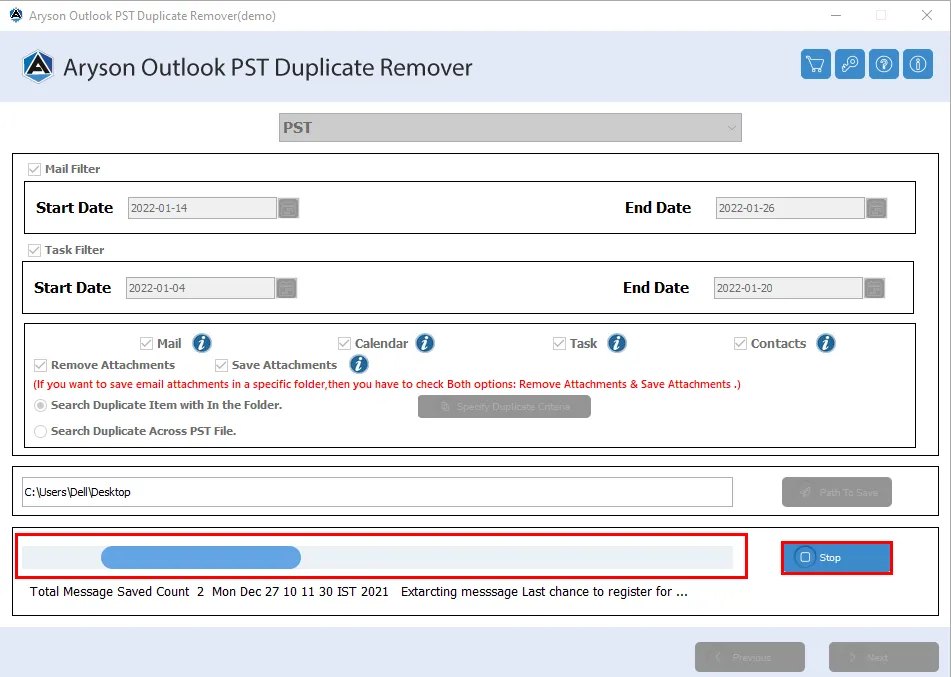Click the Aryson logo in the header
Image resolution: width=951 pixels, height=677 pixels.
tap(38, 67)
